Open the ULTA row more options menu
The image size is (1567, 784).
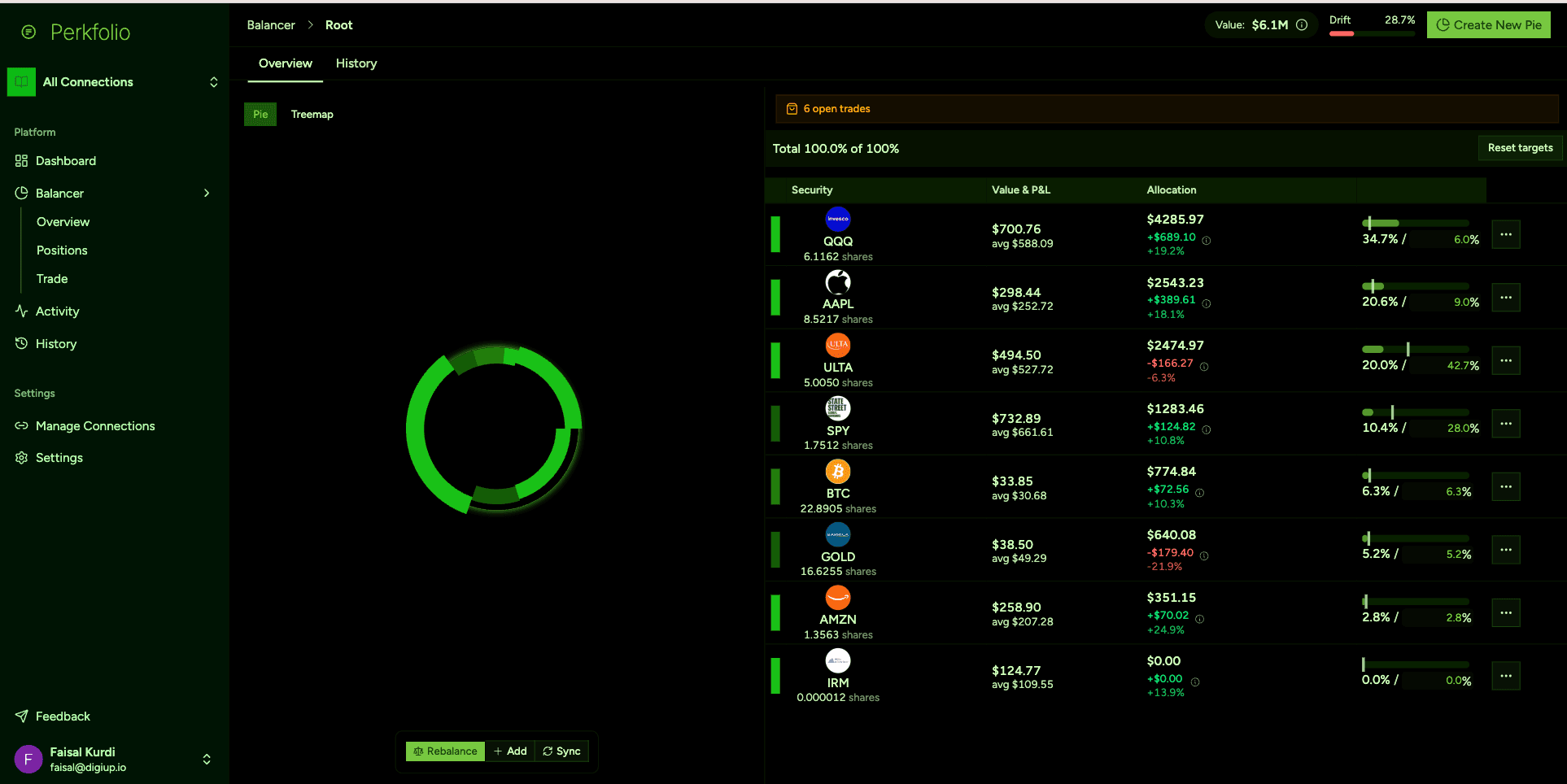tap(1506, 360)
